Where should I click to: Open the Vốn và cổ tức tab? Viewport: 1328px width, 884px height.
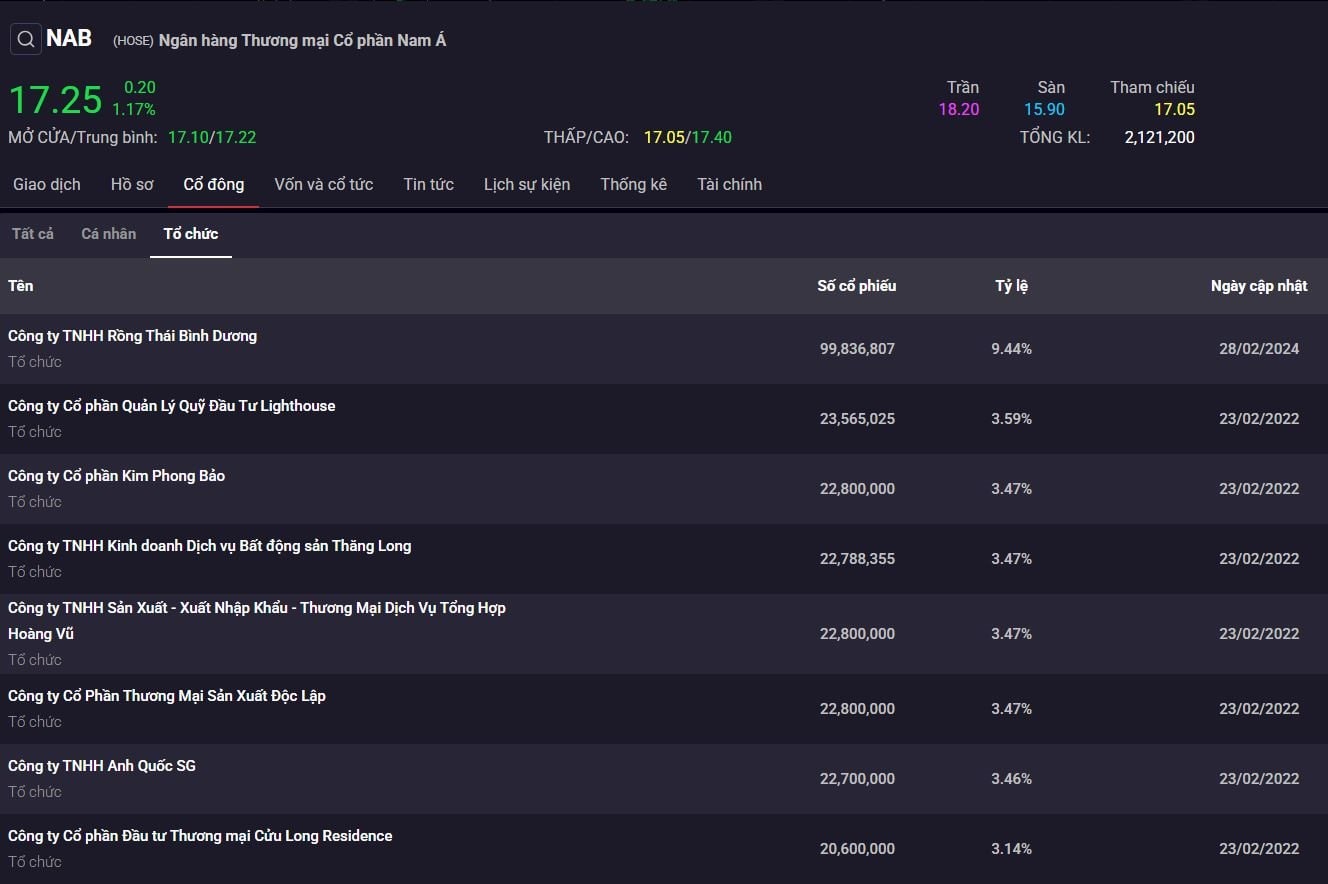click(323, 184)
